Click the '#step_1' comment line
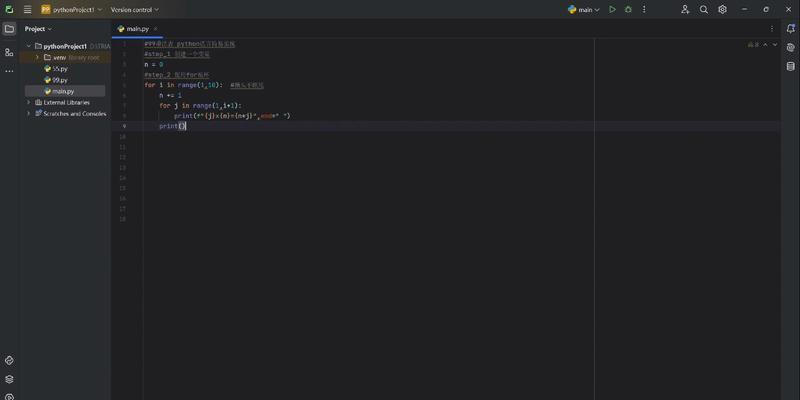 177,55
